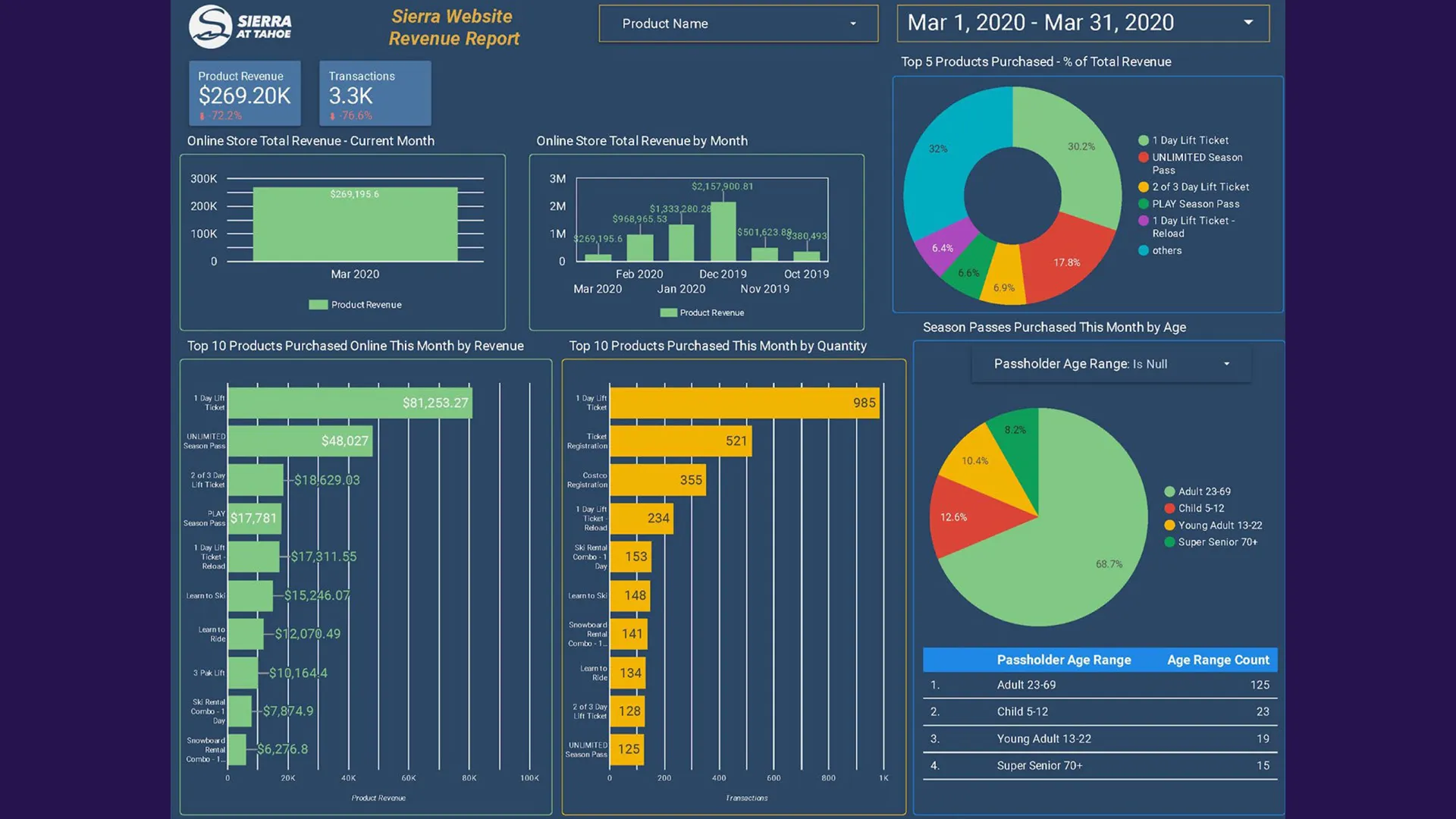The height and width of the screenshot is (819, 1456).
Task: Click the Sierra at Tahoe logo
Action: pyautogui.click(x=240, y=27)
